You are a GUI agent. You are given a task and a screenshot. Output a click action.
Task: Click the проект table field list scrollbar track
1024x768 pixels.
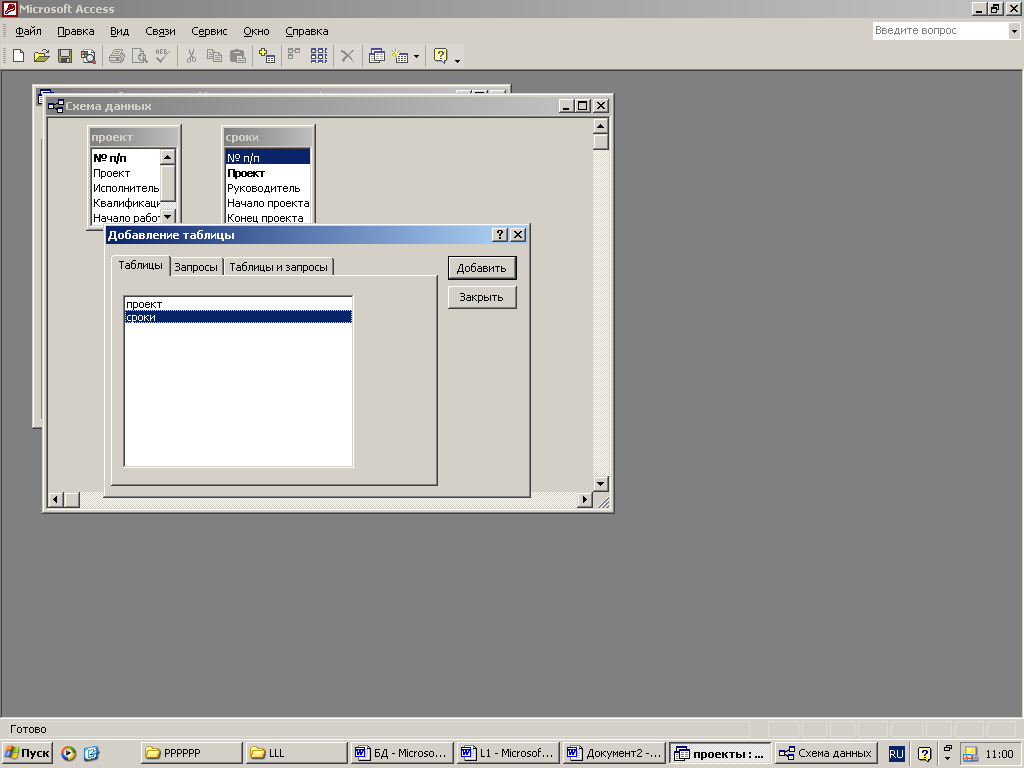168,205
